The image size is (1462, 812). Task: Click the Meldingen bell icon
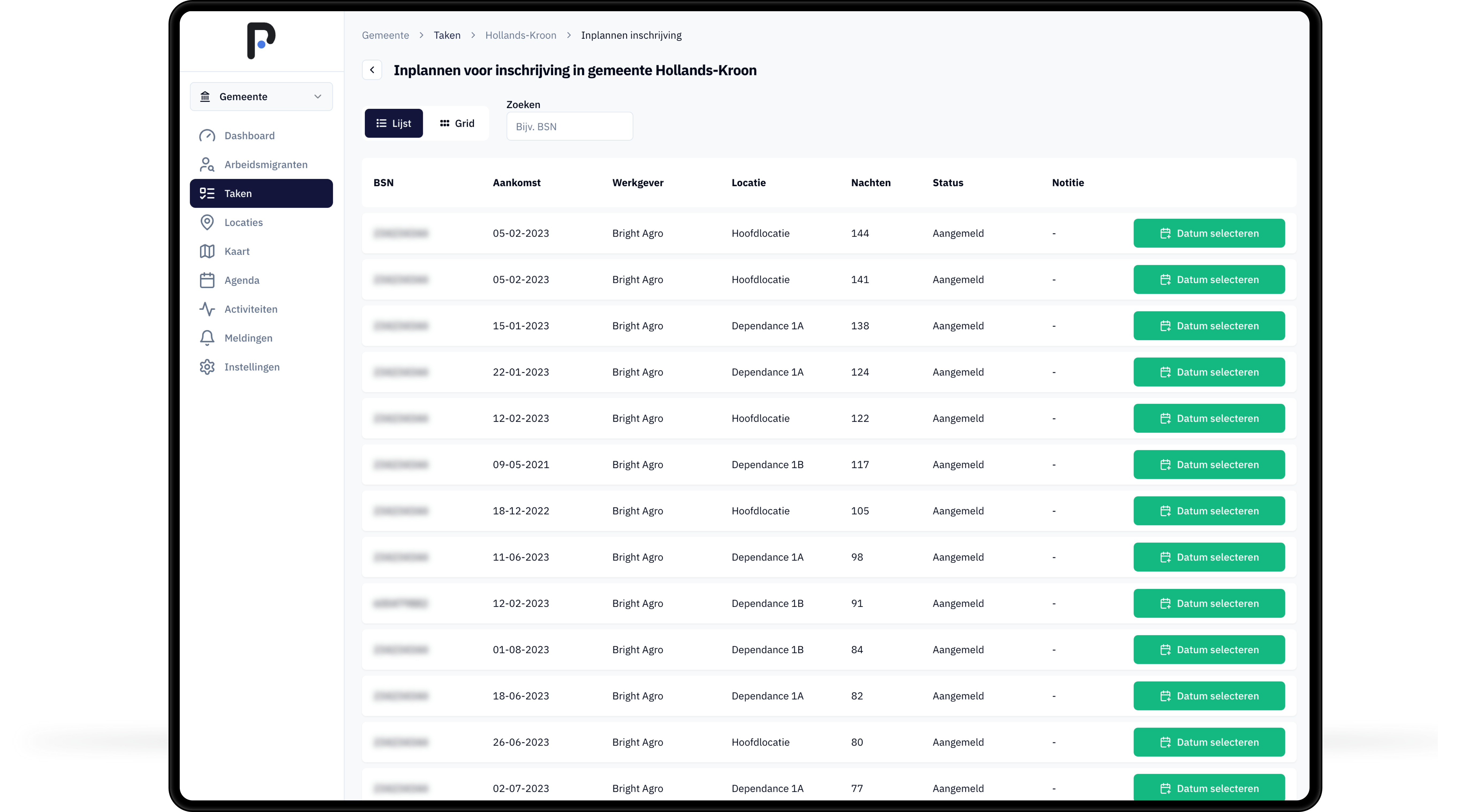[207, 338]
